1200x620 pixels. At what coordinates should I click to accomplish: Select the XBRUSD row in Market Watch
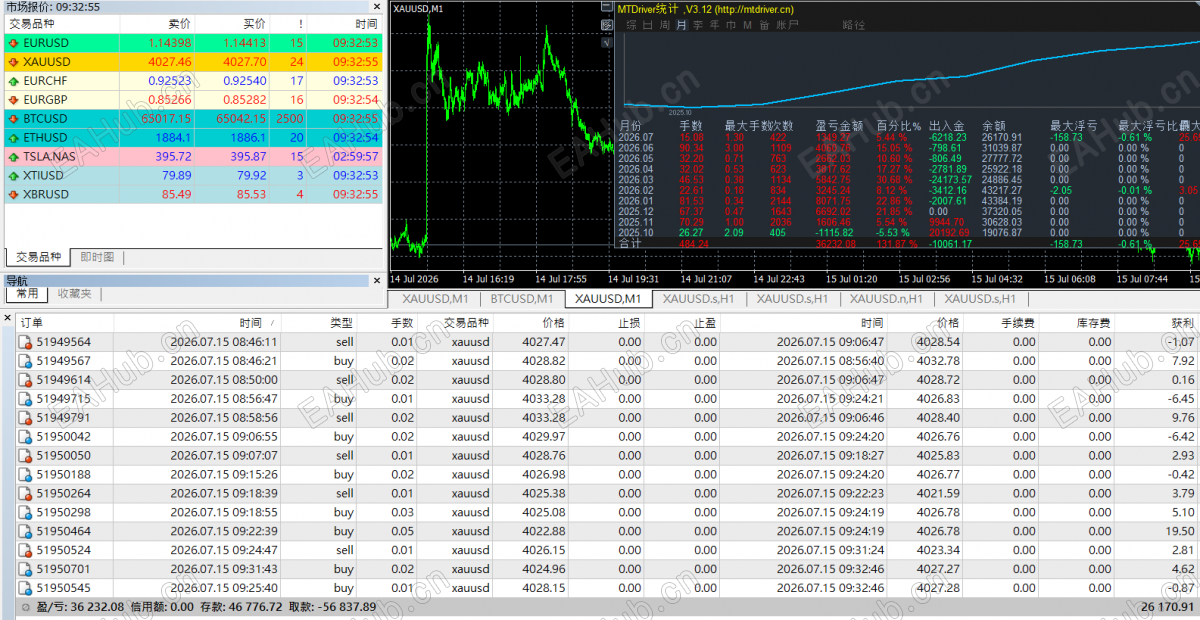tap(193, 195)
